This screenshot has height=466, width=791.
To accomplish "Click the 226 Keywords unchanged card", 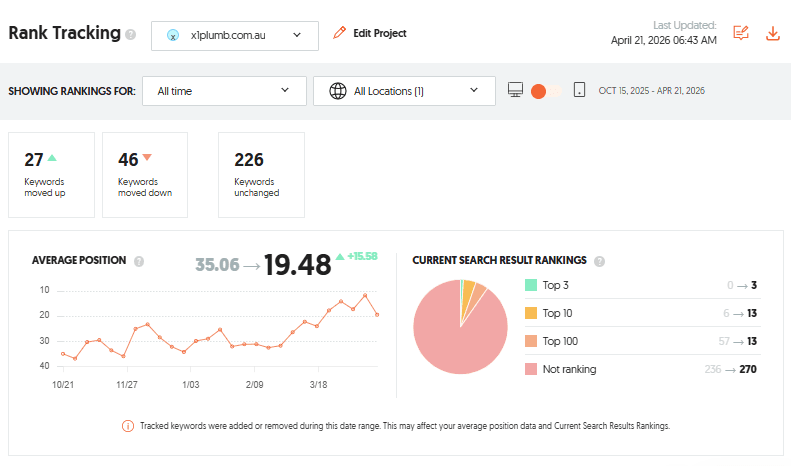I will 261,175.
